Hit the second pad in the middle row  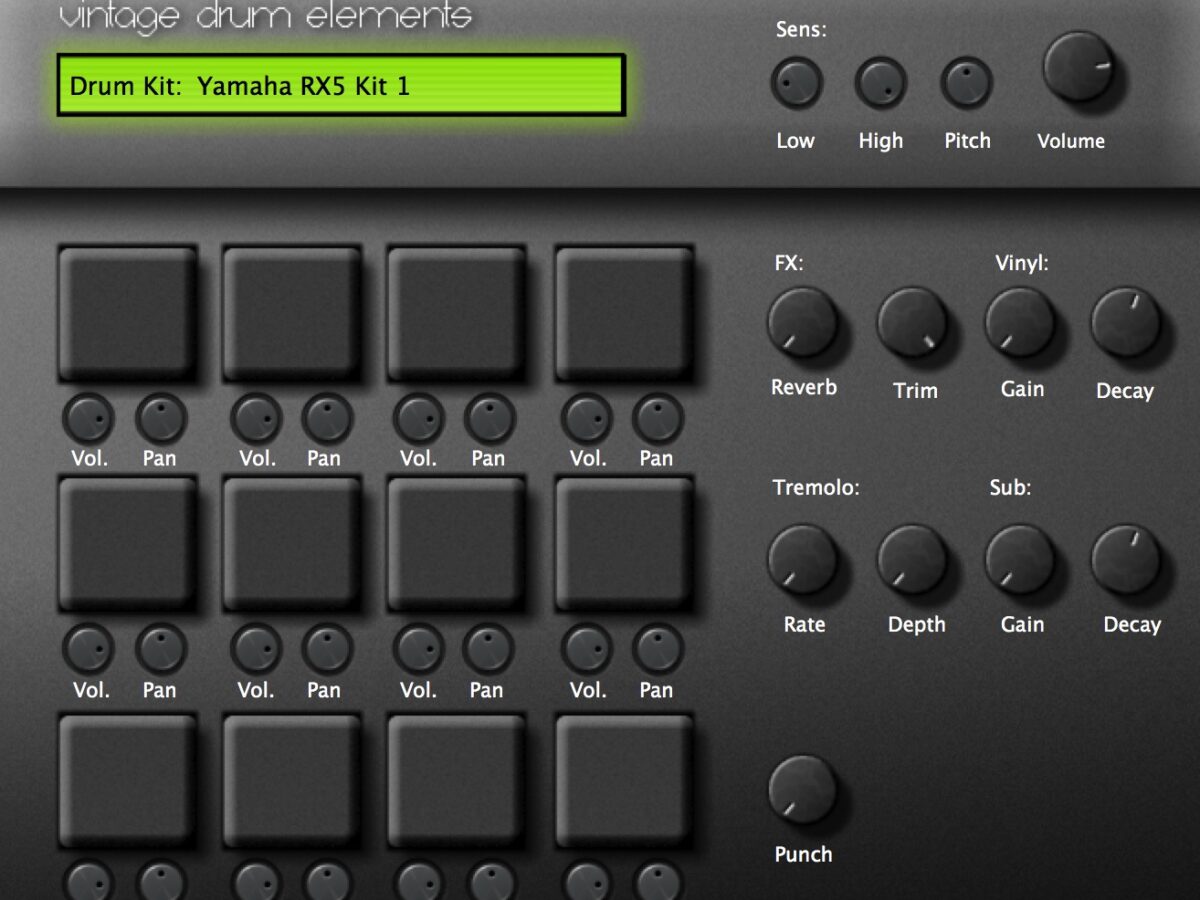(291, 544)
